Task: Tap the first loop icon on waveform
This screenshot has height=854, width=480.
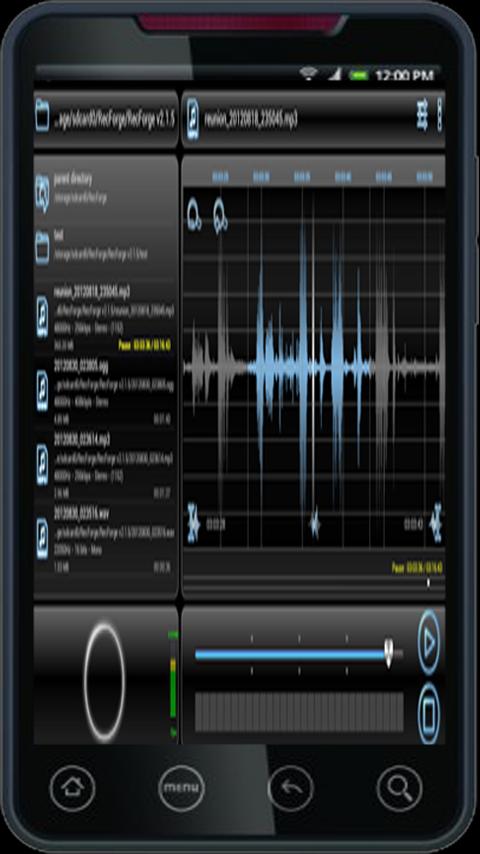Action: [x=195, y=215]
